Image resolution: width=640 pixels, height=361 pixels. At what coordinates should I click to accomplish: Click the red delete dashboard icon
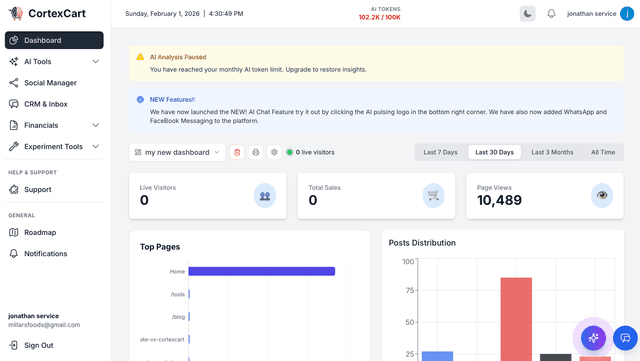[237, 152]
